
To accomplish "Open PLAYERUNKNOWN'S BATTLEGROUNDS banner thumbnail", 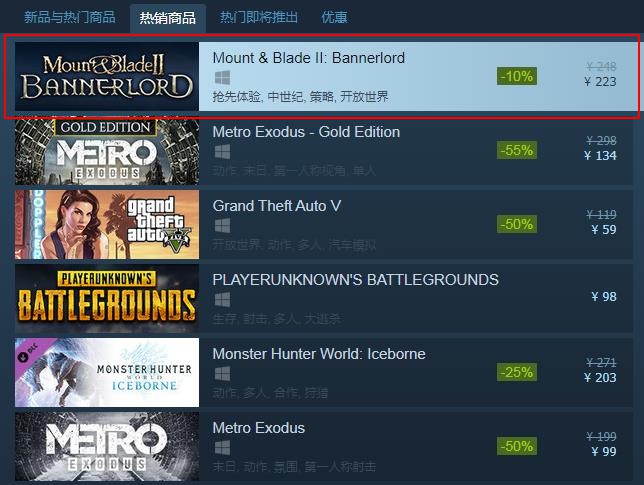I will [x=107, y=298].
